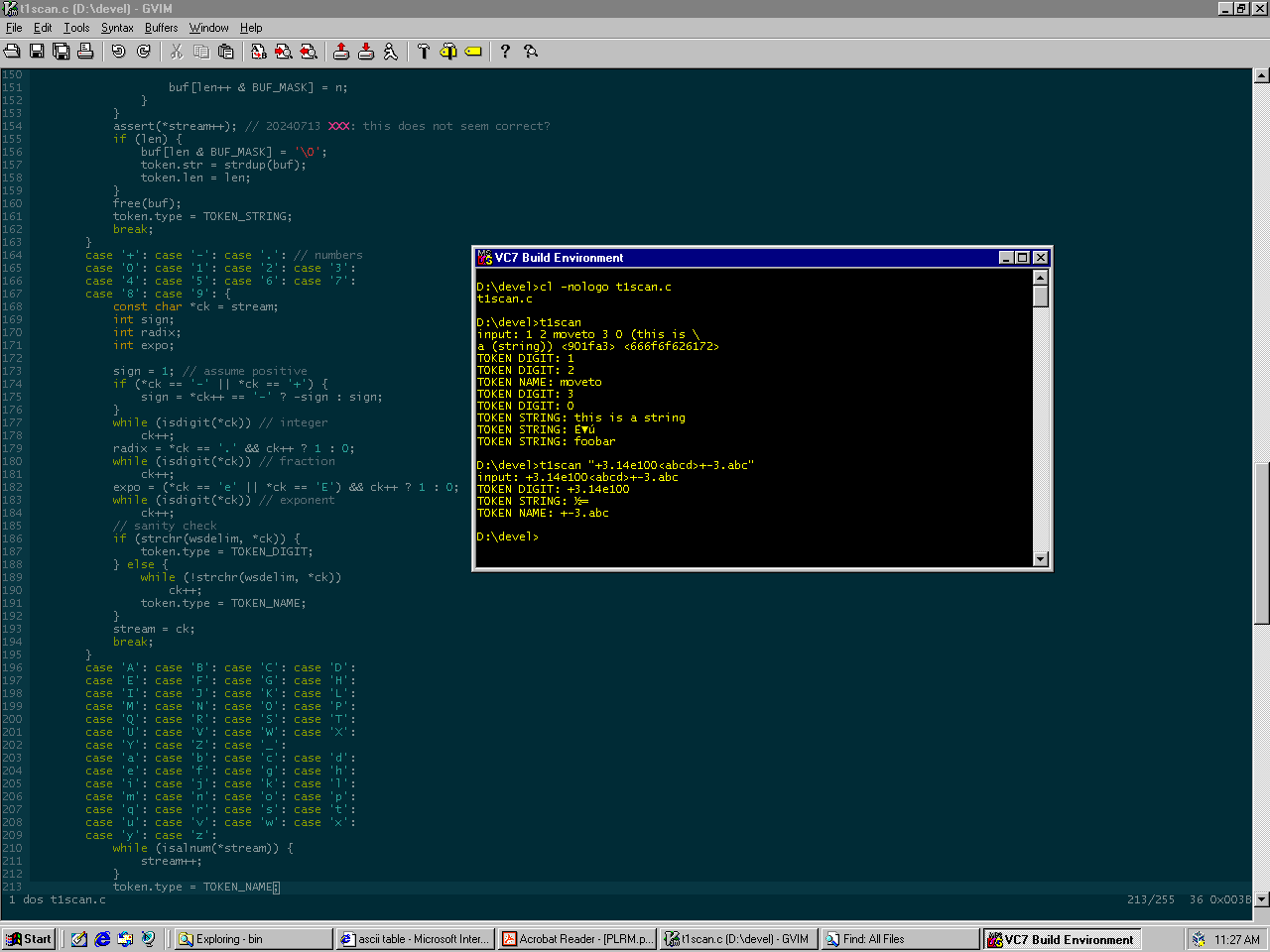Switch to Acrobat Reader taskbar button

click(x=576, y=939)
